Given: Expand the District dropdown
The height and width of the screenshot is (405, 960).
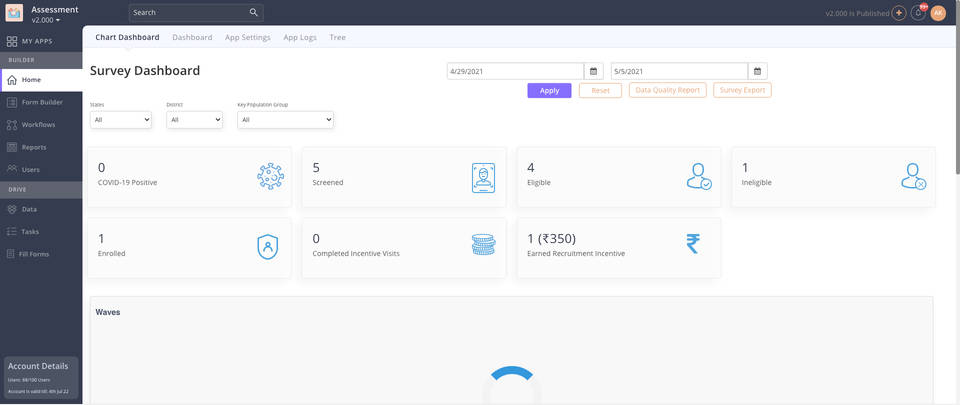Looking at the screenshot, I should [x=194, y=120].
